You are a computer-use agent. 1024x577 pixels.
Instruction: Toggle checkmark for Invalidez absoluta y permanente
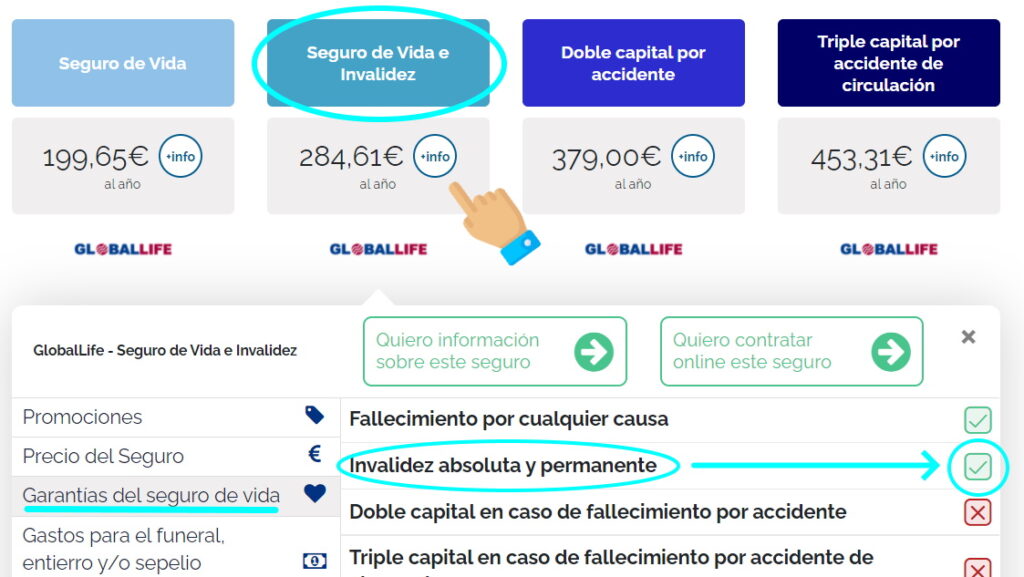coord(978,466)
